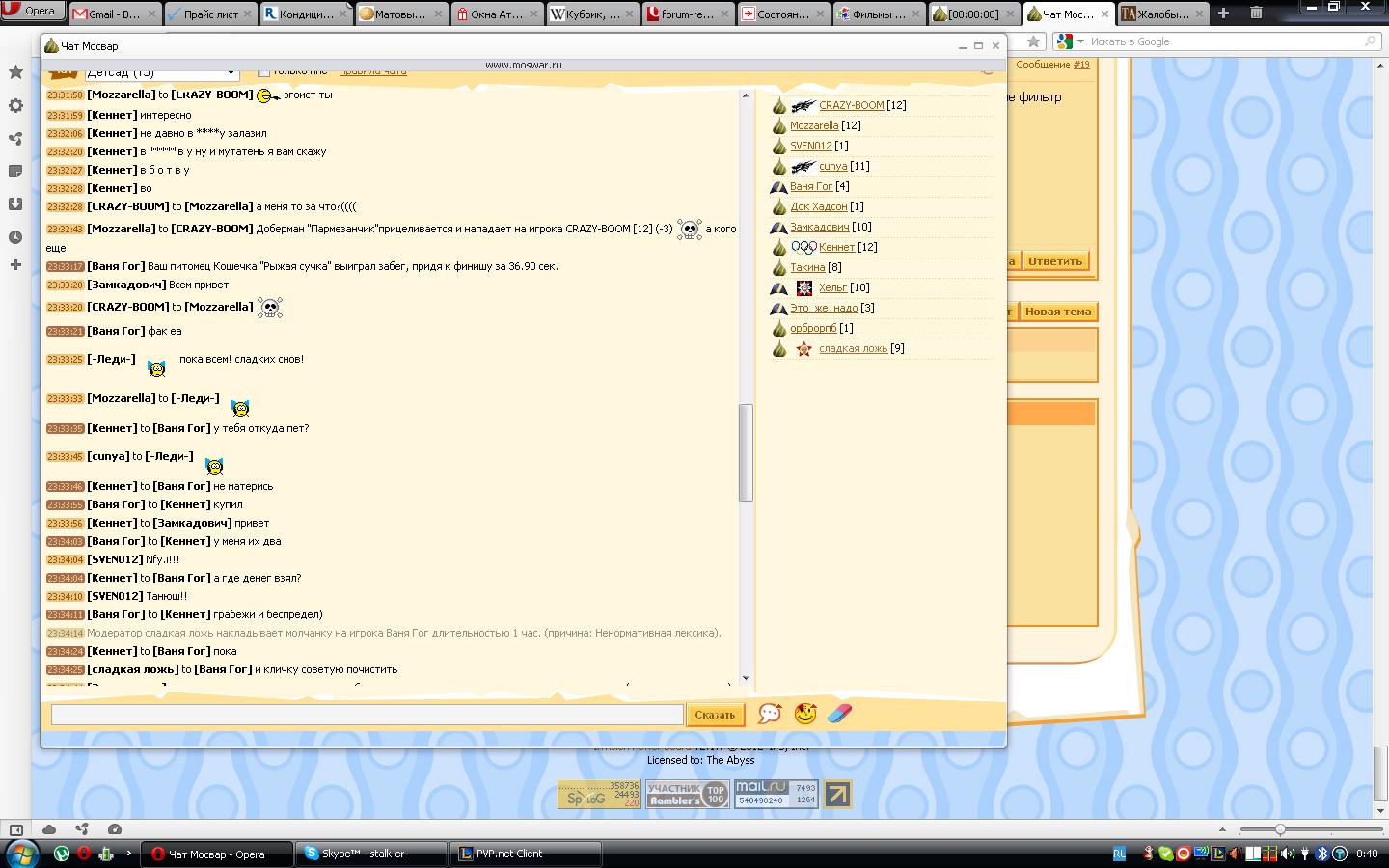Open the Downloads panel in Opera sidebar
The image size is (1389, 868).
15,204
